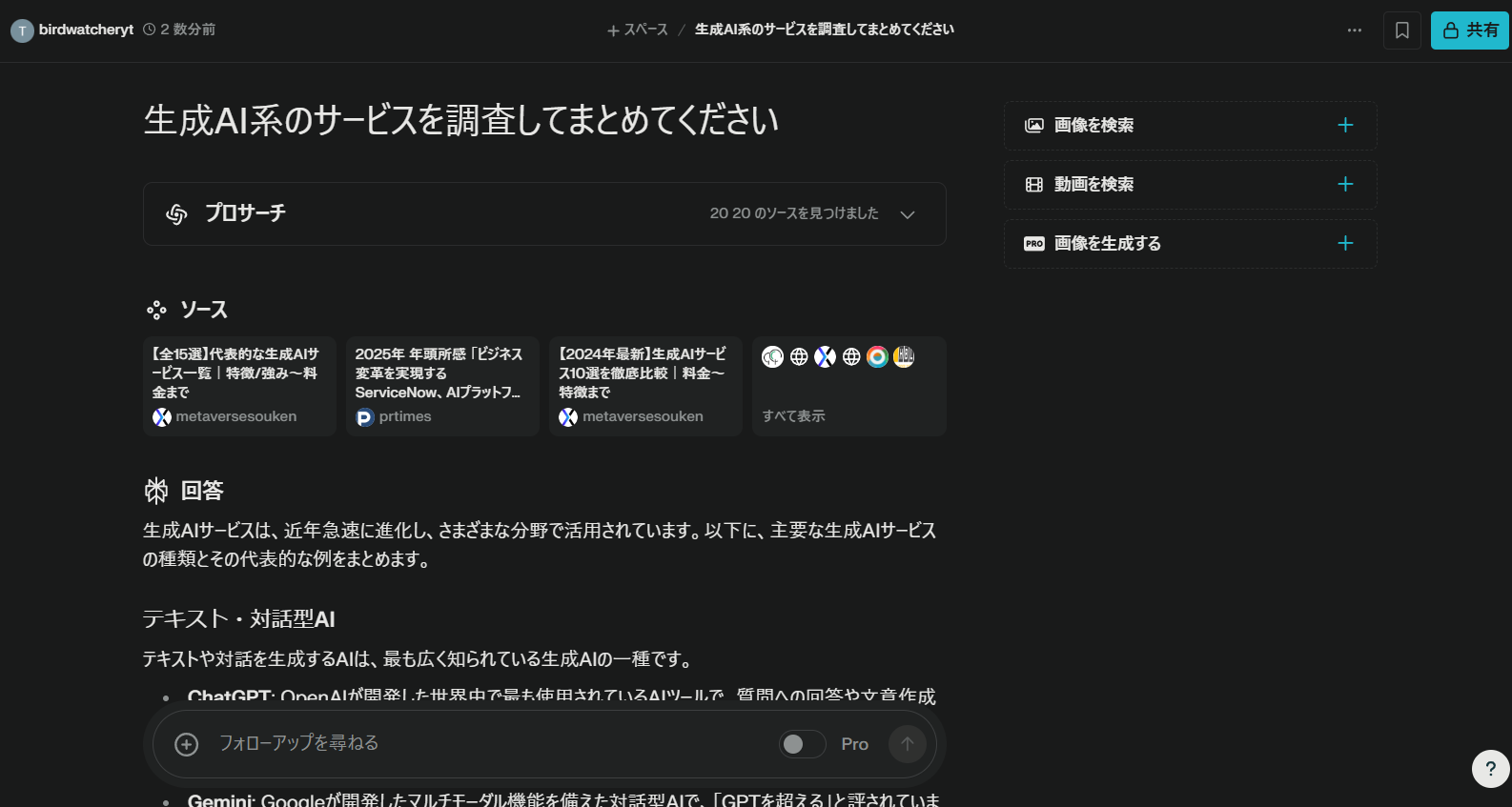1512x807 pixels.
Task: Bookmark this thread
Action: coord(1402,30)
